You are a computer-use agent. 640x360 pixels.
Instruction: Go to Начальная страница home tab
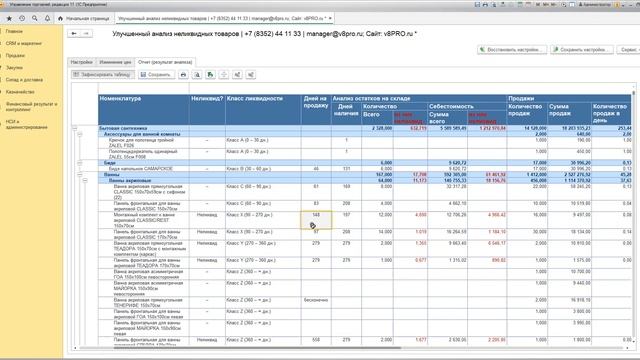[84, 18]
